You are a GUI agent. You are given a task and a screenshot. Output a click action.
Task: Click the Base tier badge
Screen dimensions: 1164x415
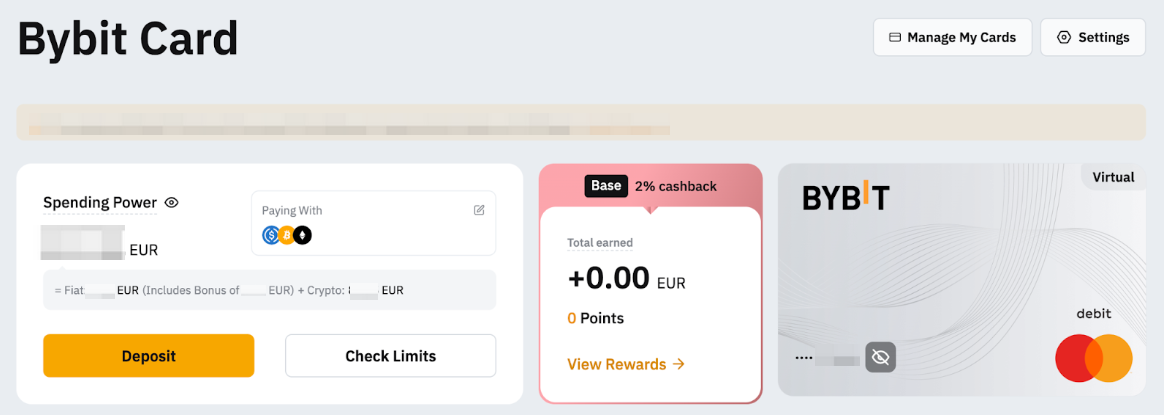(606, 186)
